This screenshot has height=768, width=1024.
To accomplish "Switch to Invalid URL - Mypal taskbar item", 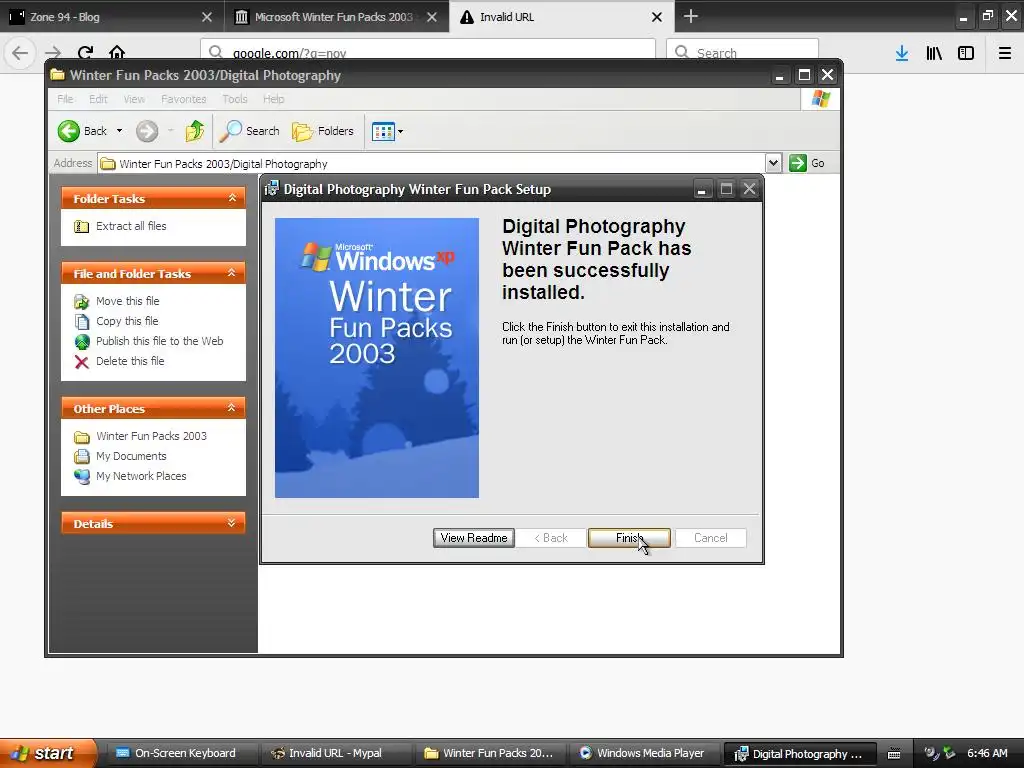I will point(335,753).
